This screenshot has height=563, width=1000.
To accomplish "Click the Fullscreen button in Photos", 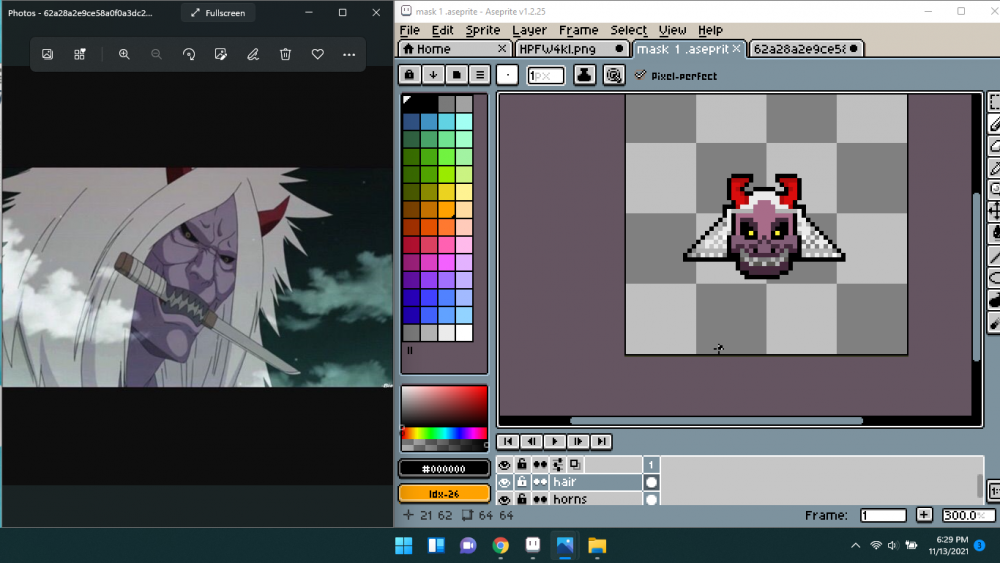I will click(218, 13).
